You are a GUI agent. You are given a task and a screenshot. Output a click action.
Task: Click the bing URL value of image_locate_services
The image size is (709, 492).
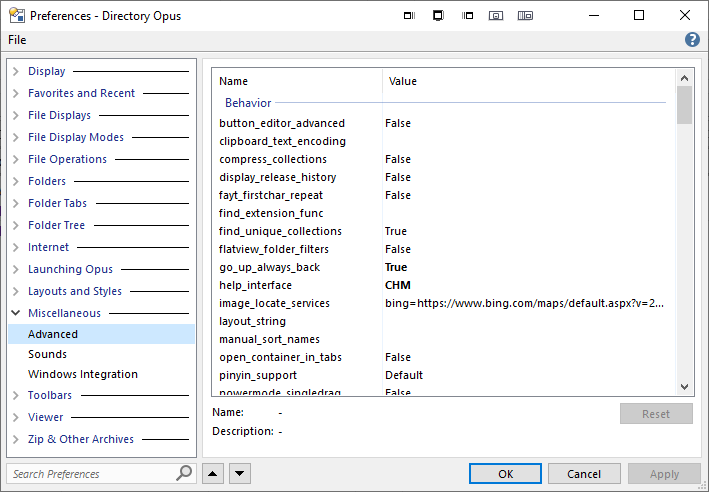coord(524,303)
